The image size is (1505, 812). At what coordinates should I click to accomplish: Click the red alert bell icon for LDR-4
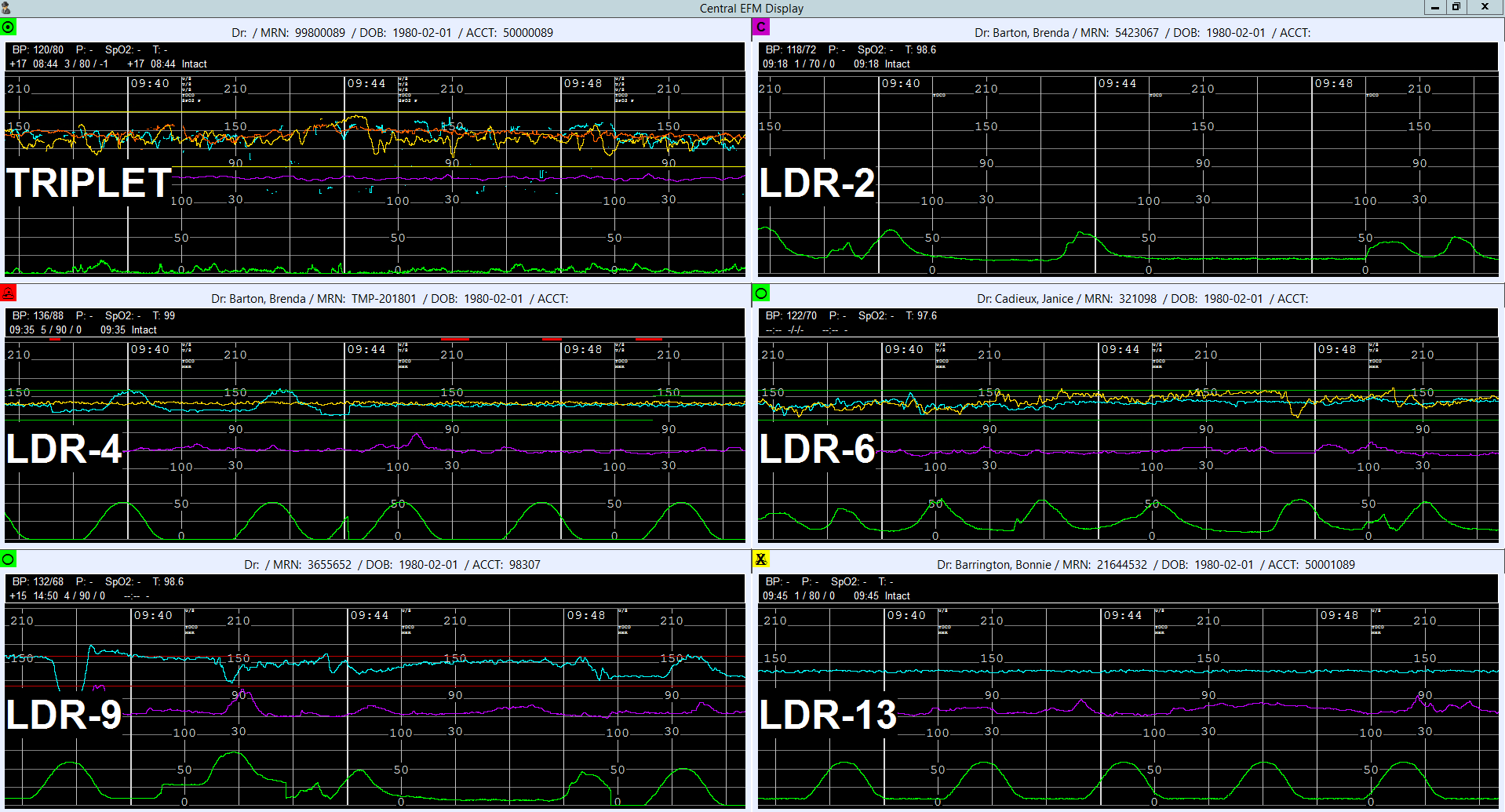pos(8,293)
